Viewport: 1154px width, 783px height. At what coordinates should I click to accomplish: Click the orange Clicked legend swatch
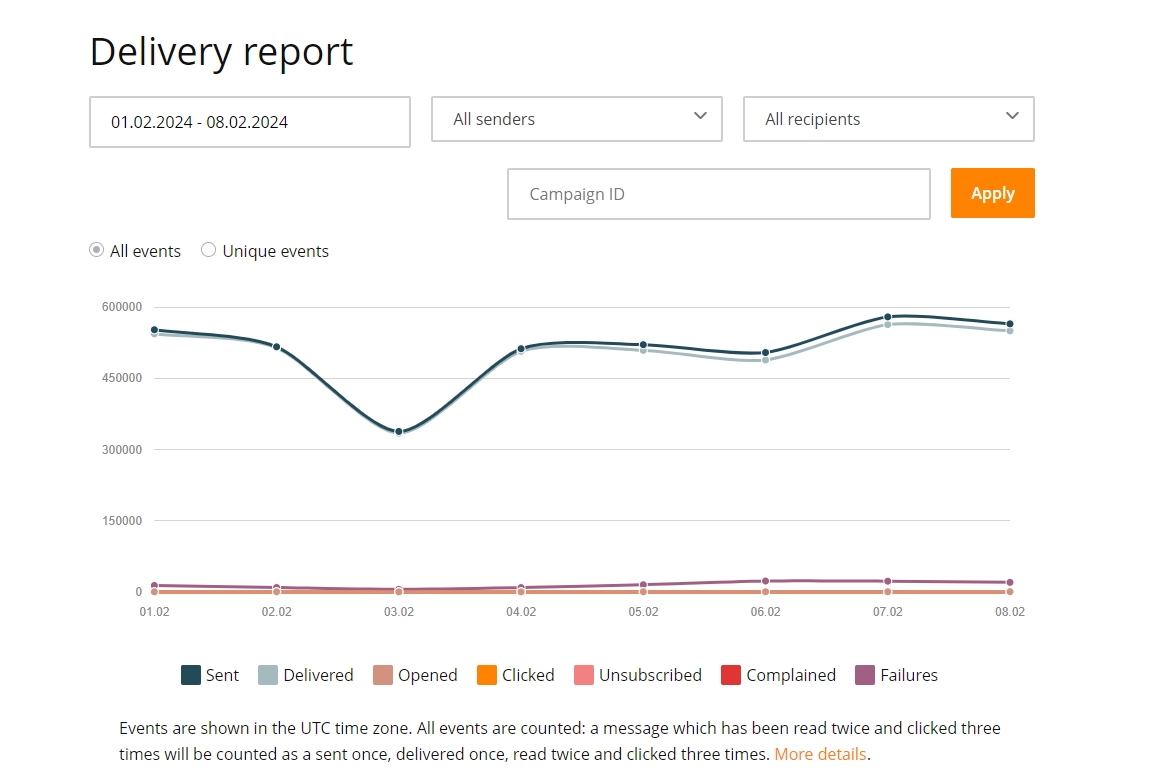tap(486, 675)
